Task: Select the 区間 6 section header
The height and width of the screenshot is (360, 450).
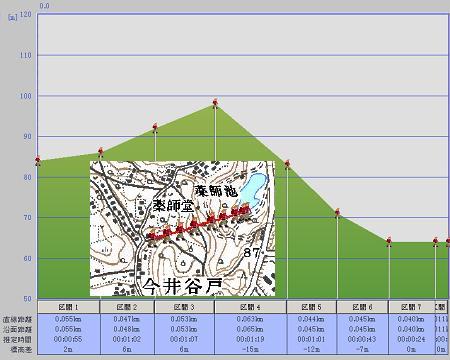Action: pos(362,307)
